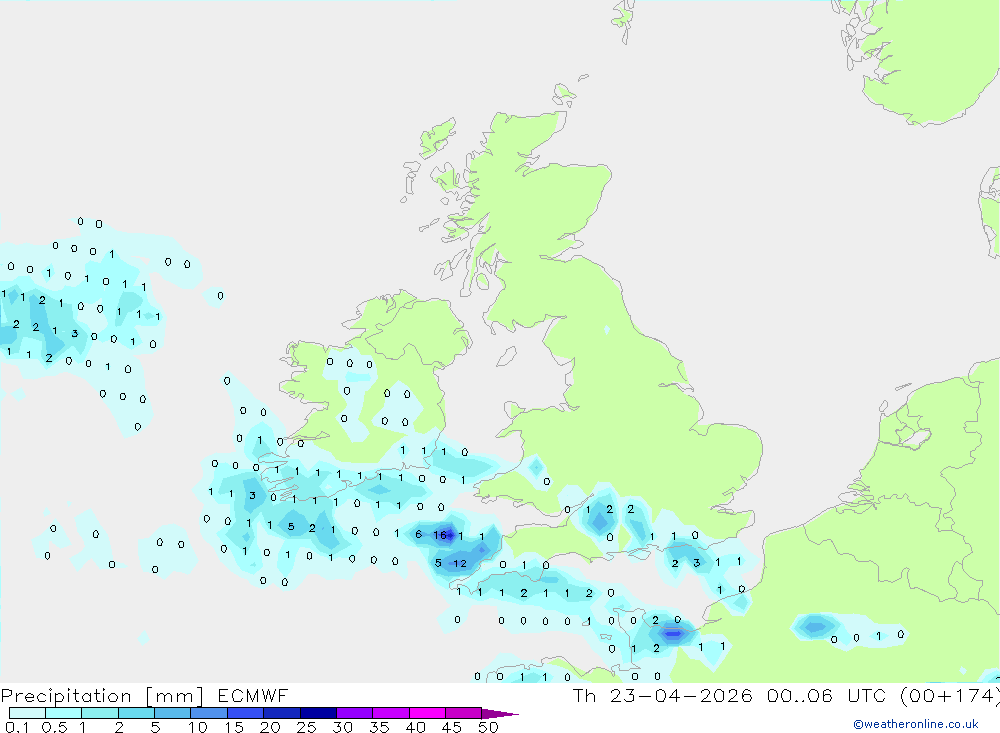Click the '12' precipitation value on map
Viewport: 1000px width, 733px height.
[x=460, y=563]
